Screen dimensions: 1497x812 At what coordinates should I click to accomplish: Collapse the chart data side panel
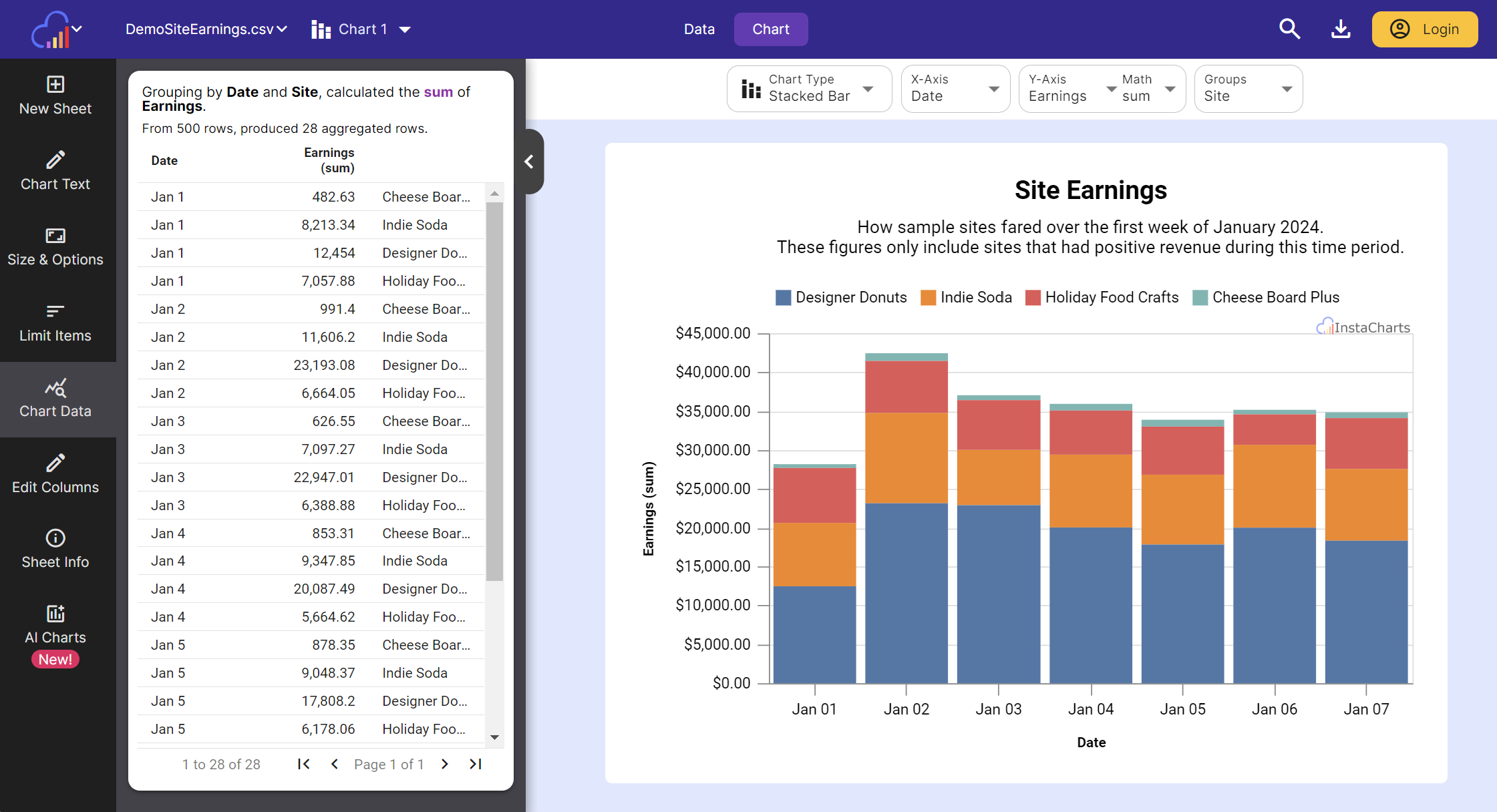click(x=529, y=162)
